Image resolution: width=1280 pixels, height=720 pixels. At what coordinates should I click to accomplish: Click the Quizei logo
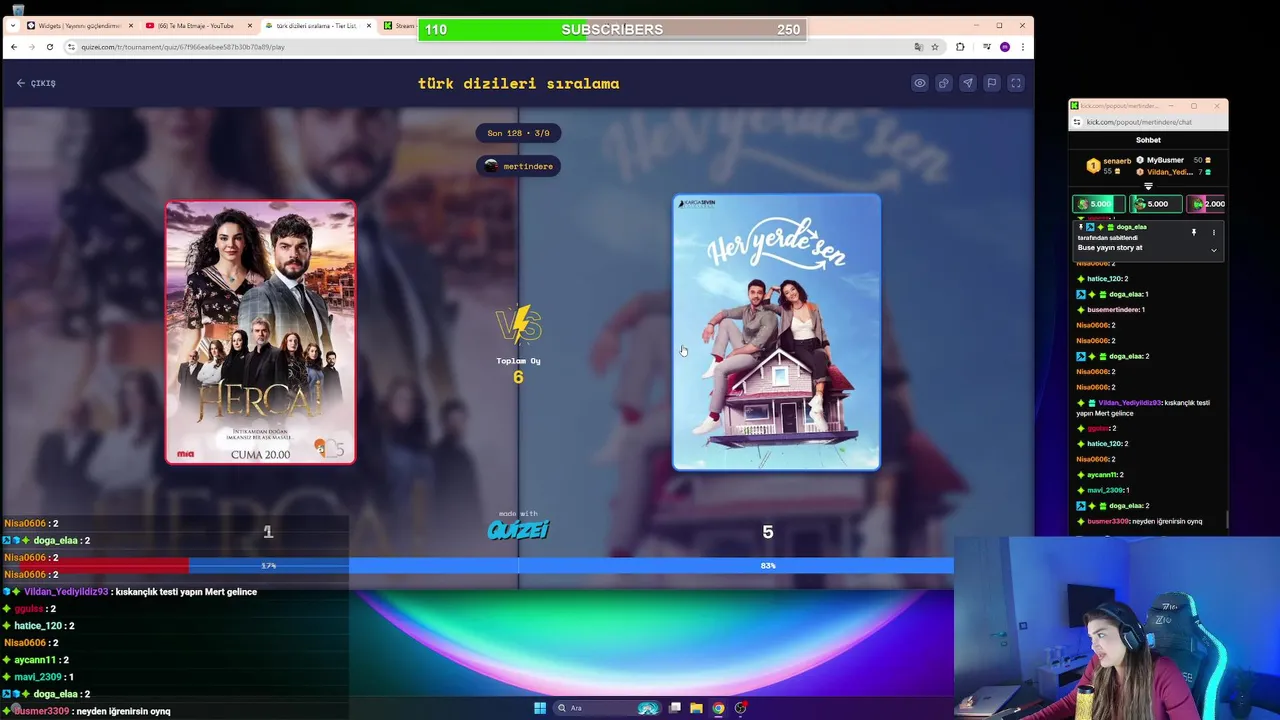518,529
